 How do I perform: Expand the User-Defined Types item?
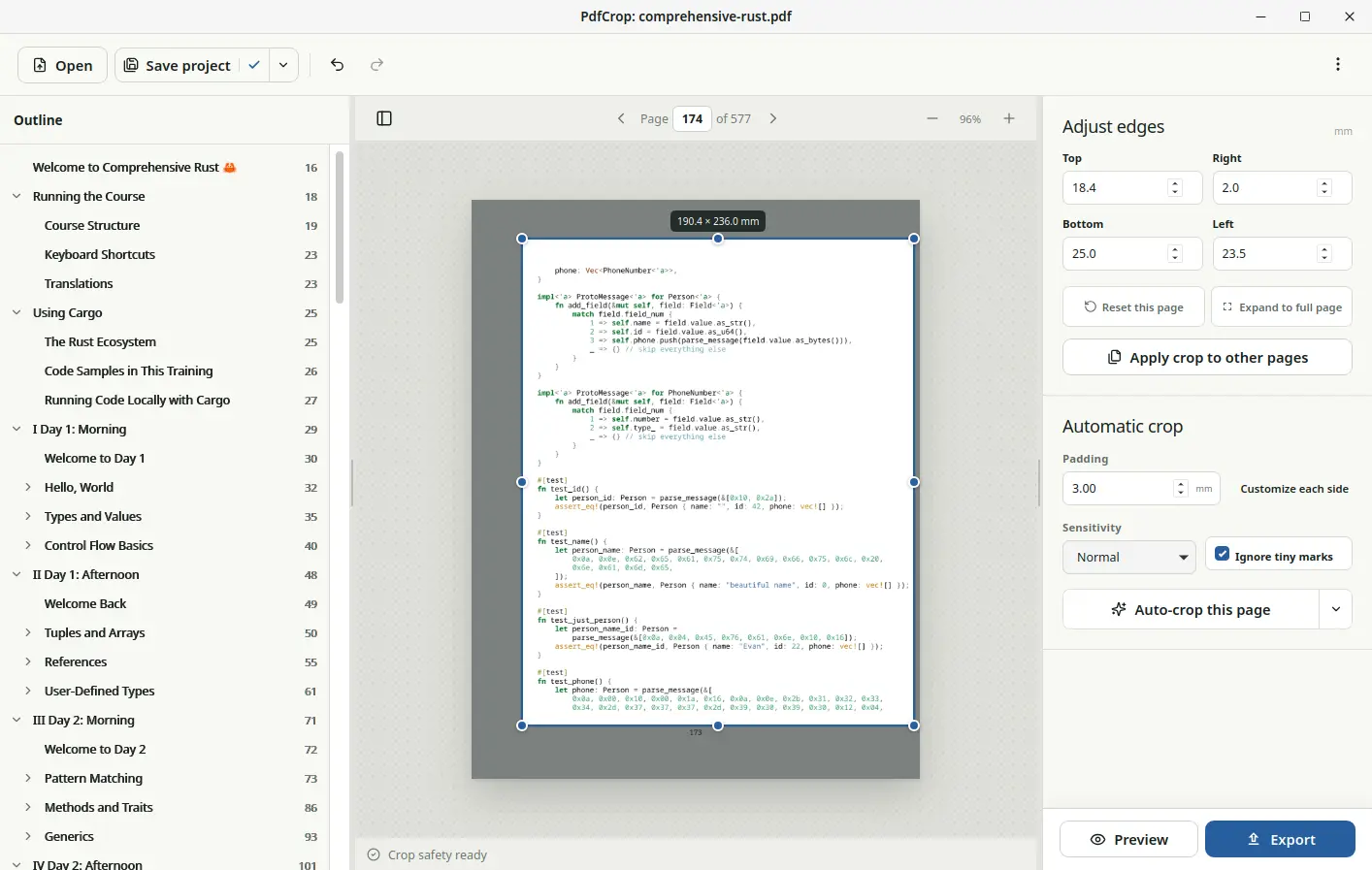28,691
